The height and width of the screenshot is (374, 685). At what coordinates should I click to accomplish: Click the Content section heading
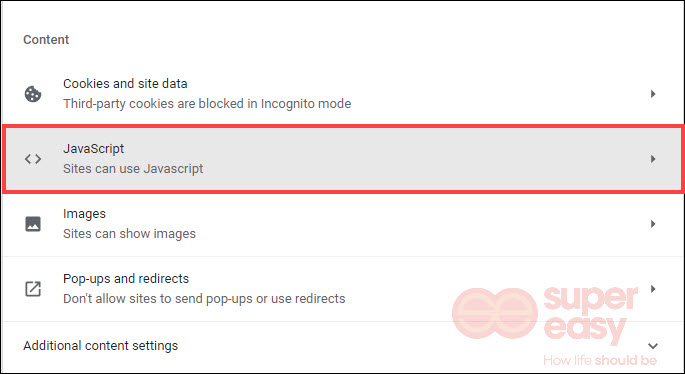tap(46, 39)
